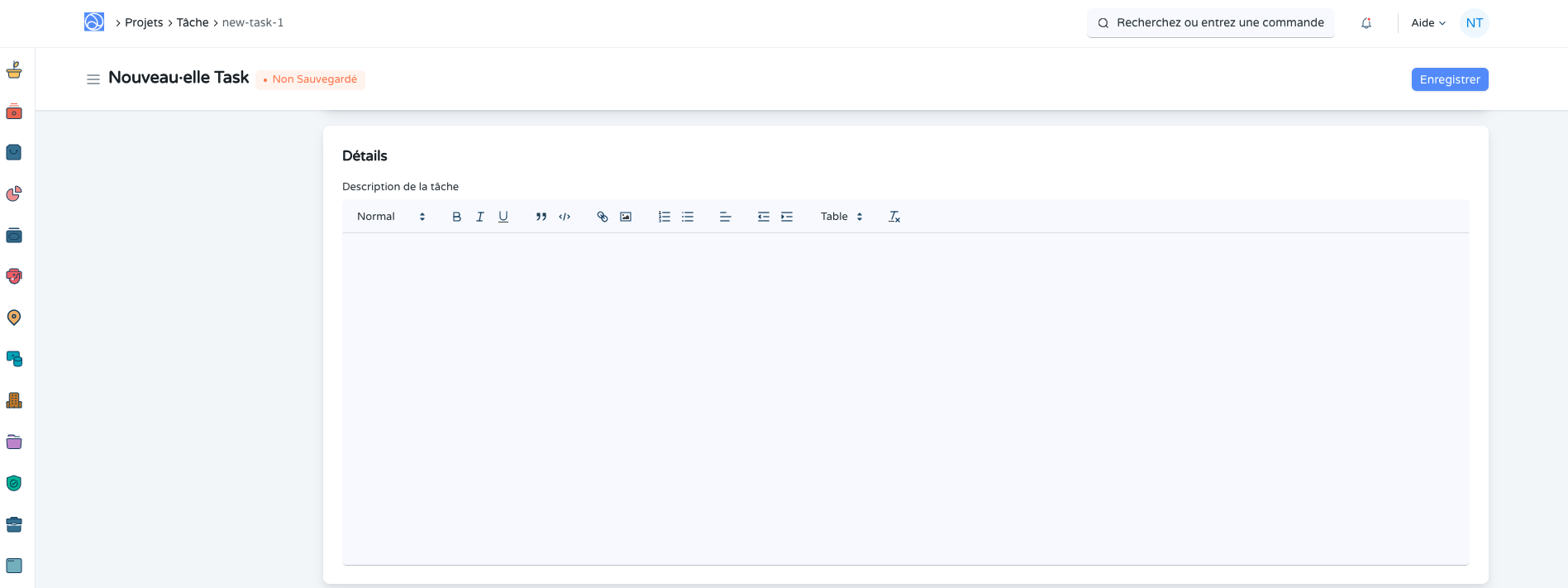
Task: Toggle the sidebar with the hamburger menu icon
Action: [93, 79]
